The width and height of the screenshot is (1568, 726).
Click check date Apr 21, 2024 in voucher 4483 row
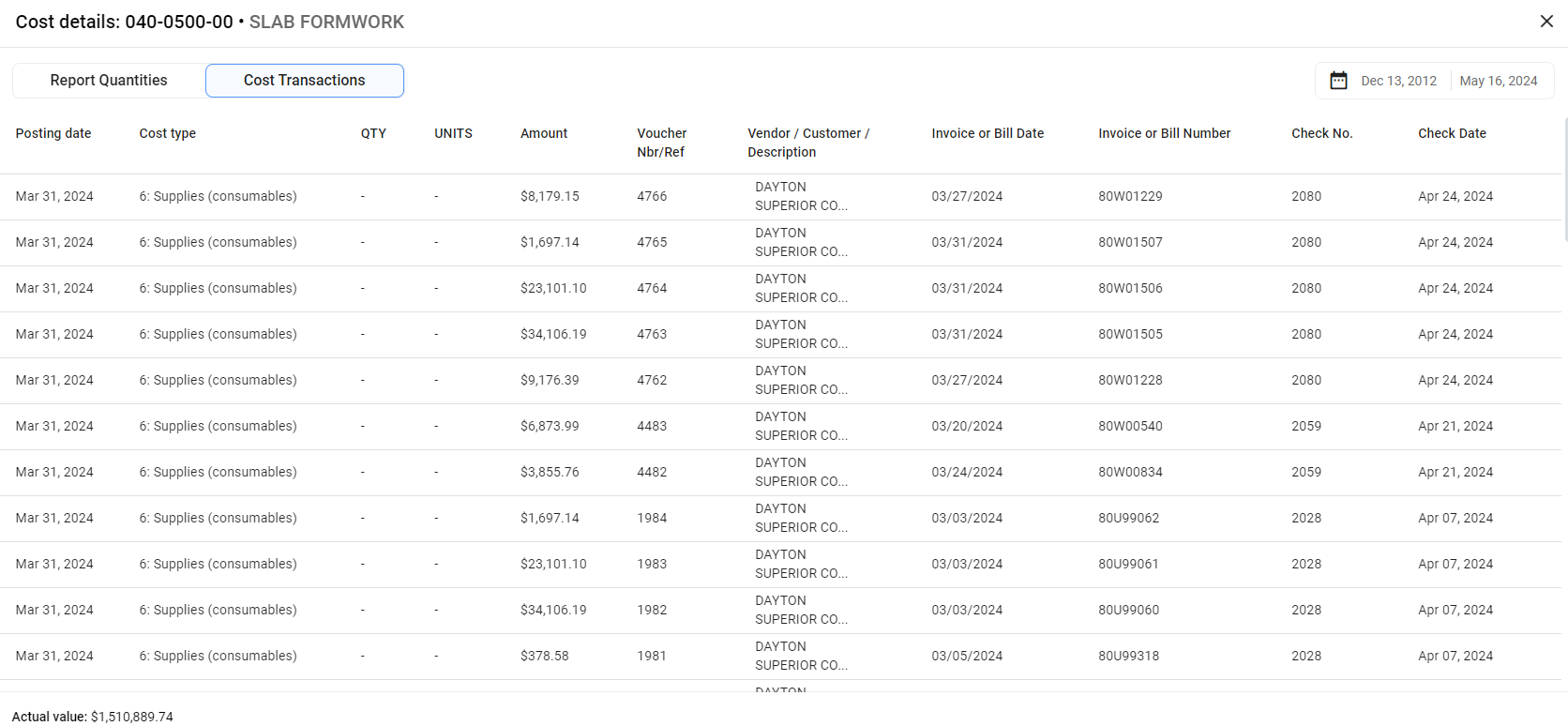(x=1455, y=426)
